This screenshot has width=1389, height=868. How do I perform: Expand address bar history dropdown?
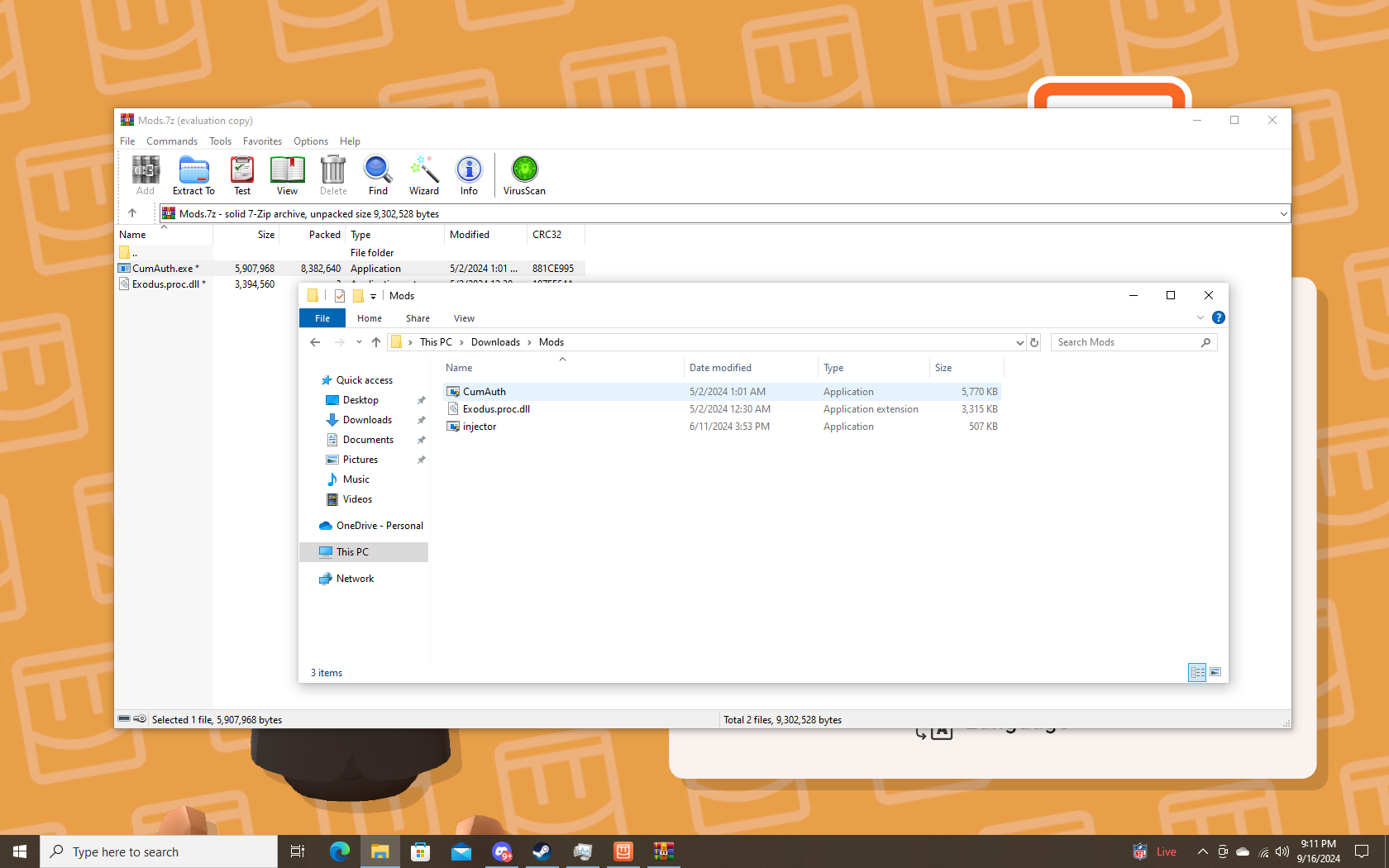(1019, 342)
